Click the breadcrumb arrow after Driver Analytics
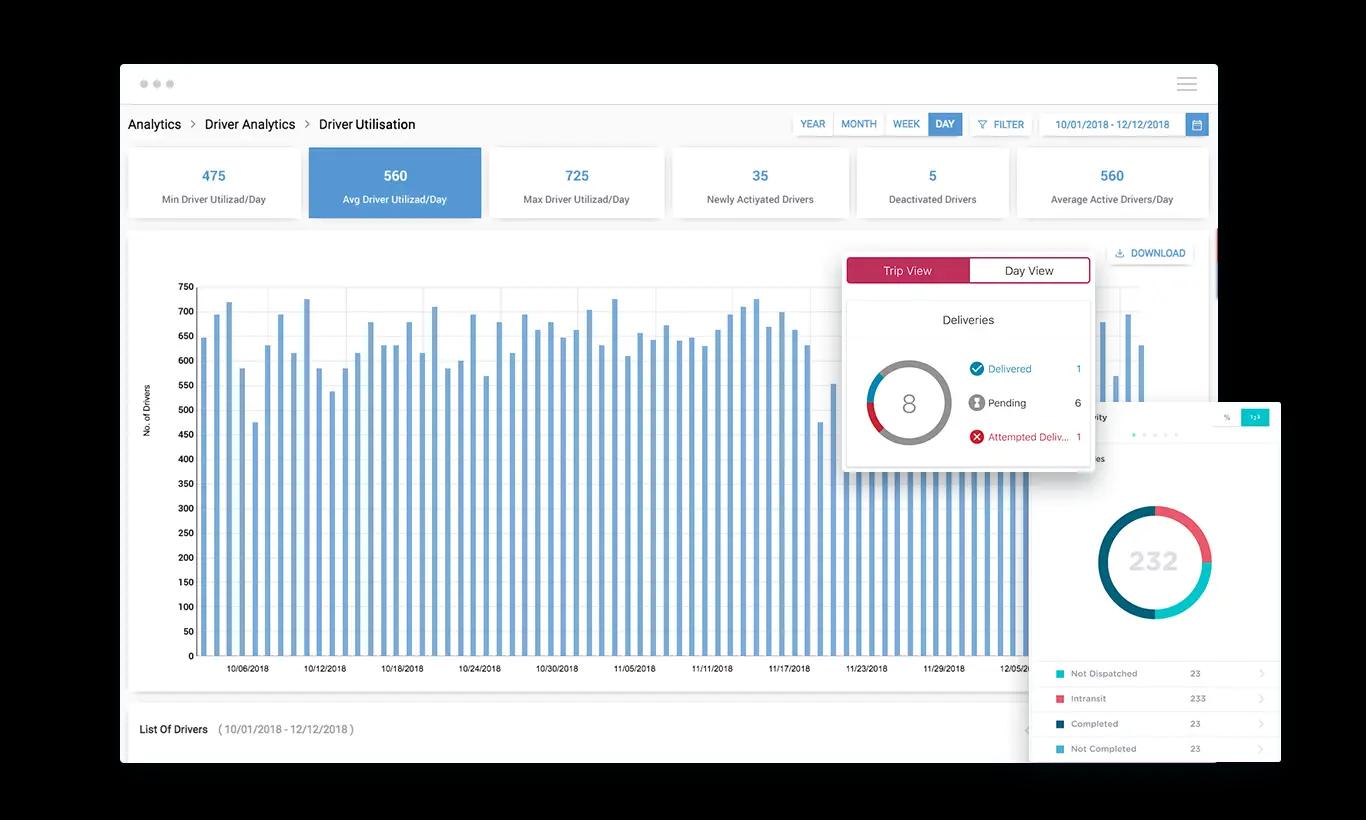The height and width of the screenshot is (820, 1366). 307,125
